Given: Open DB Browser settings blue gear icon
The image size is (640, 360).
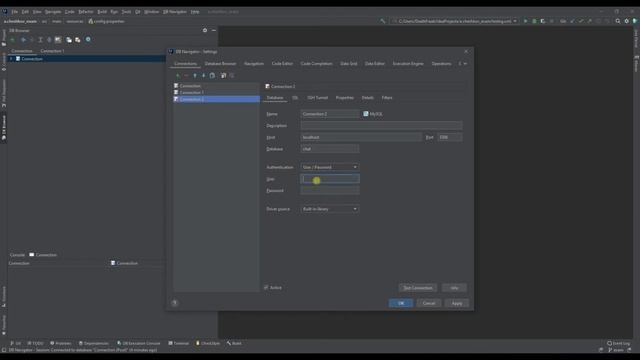Looking at the screenshot, I should 88,40.
